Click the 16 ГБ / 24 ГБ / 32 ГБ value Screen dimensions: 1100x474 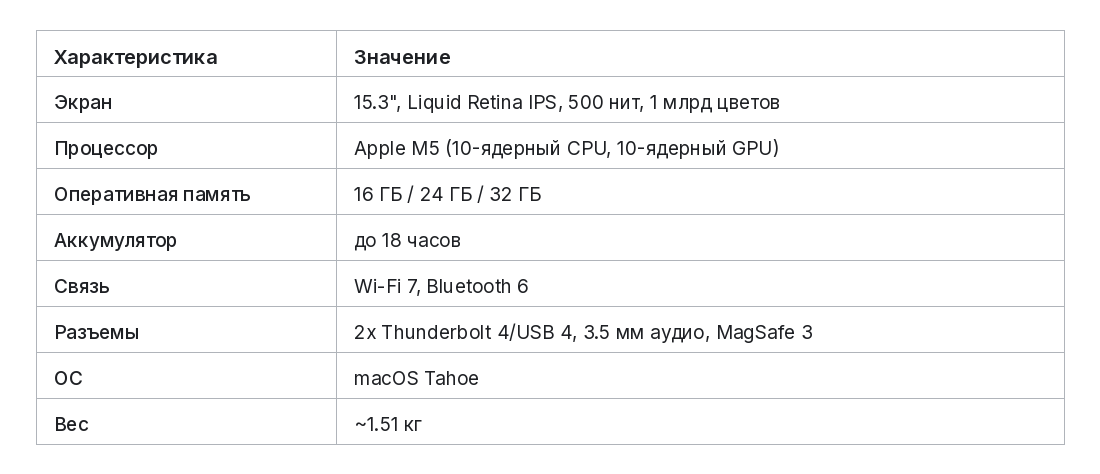pyautogui.click(x=448, y=194)
